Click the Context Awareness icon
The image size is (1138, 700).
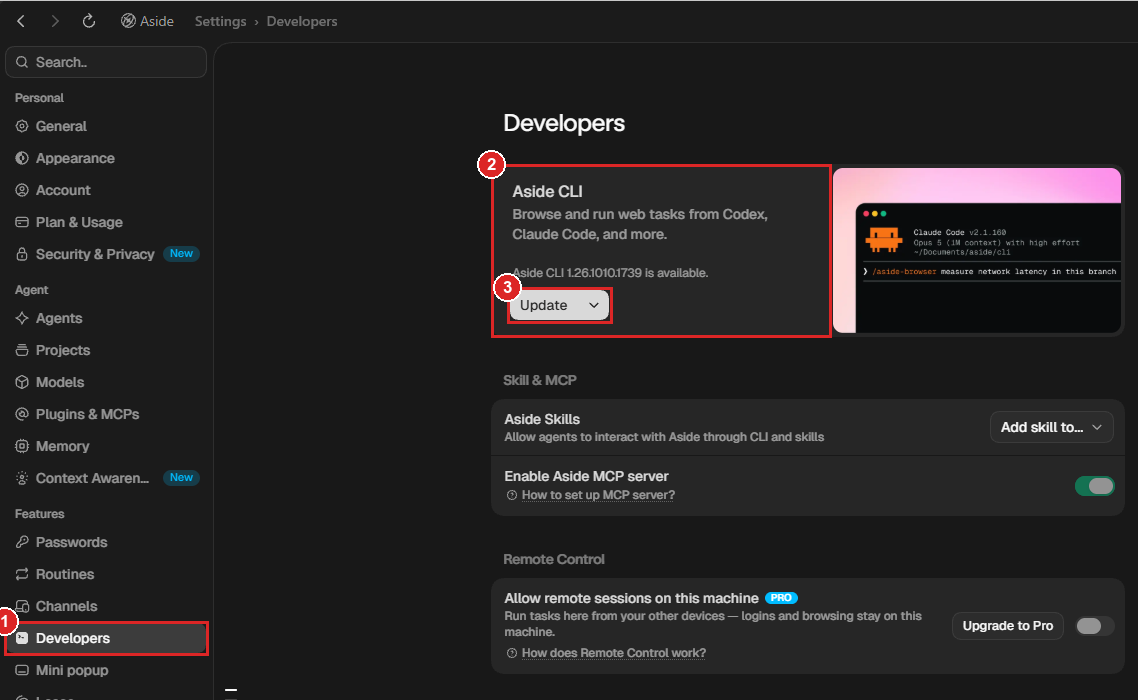point(22,478)
